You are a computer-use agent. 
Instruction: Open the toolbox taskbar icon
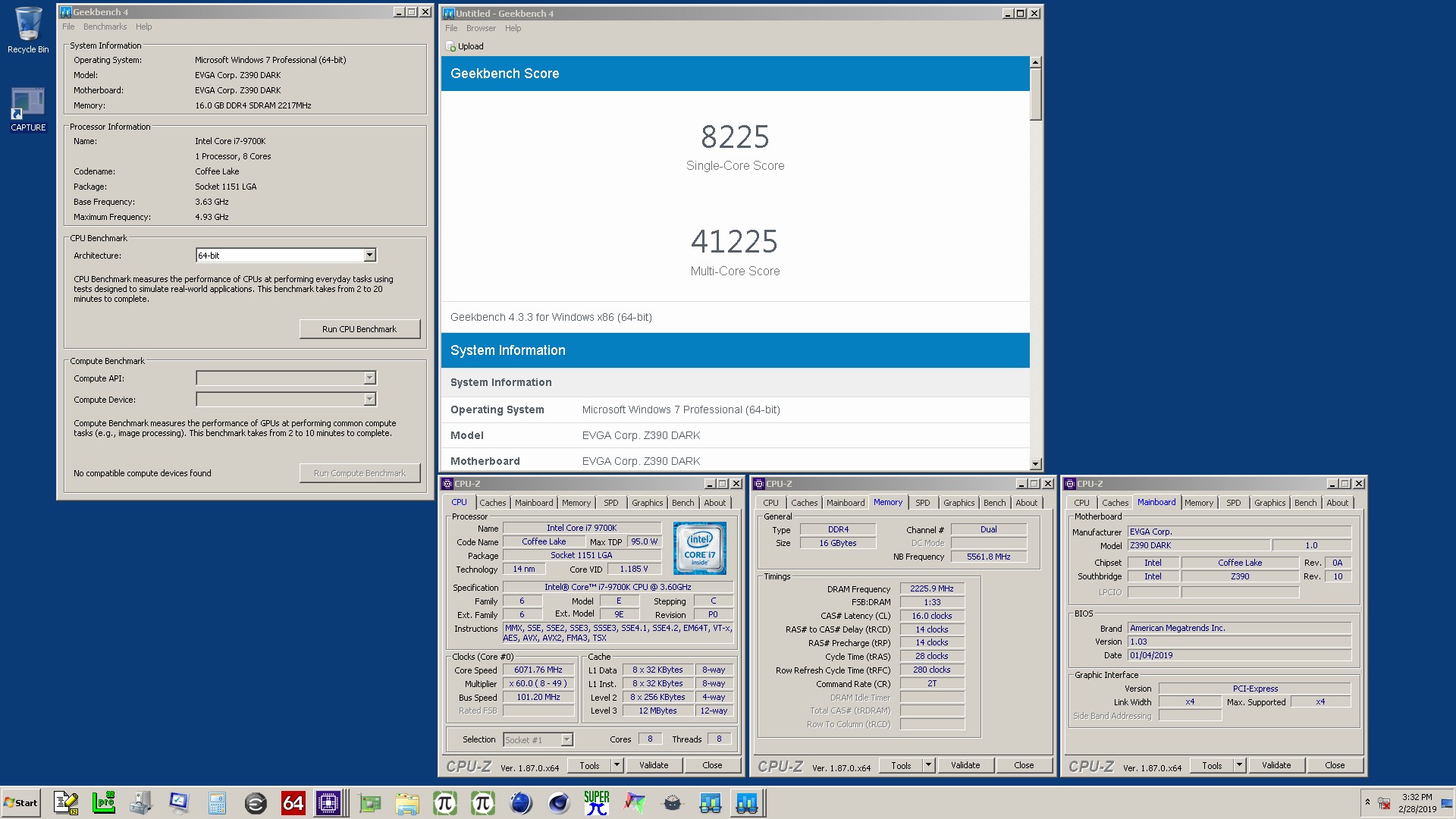click(141, 803)
